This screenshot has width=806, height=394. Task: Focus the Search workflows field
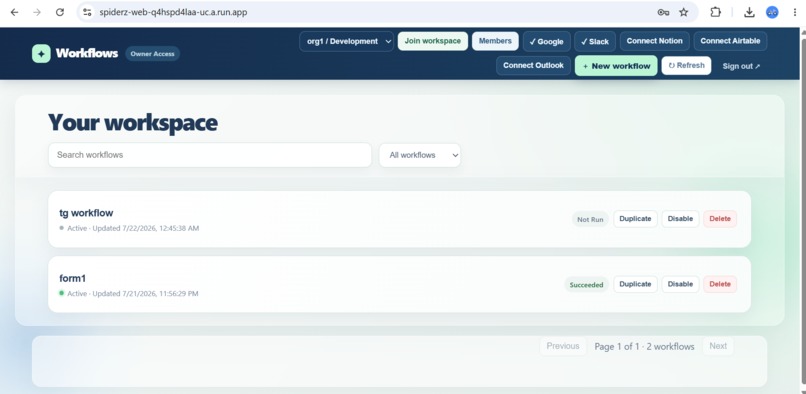tap(210, 155)
